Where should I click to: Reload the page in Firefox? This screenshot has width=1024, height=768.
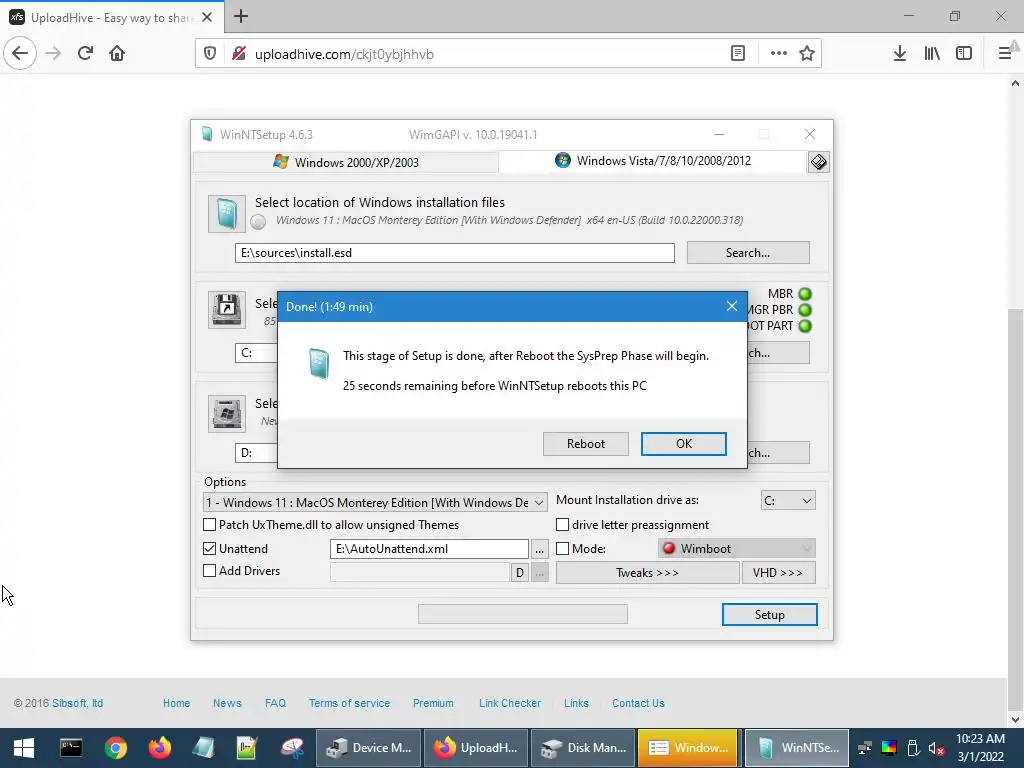85,54
